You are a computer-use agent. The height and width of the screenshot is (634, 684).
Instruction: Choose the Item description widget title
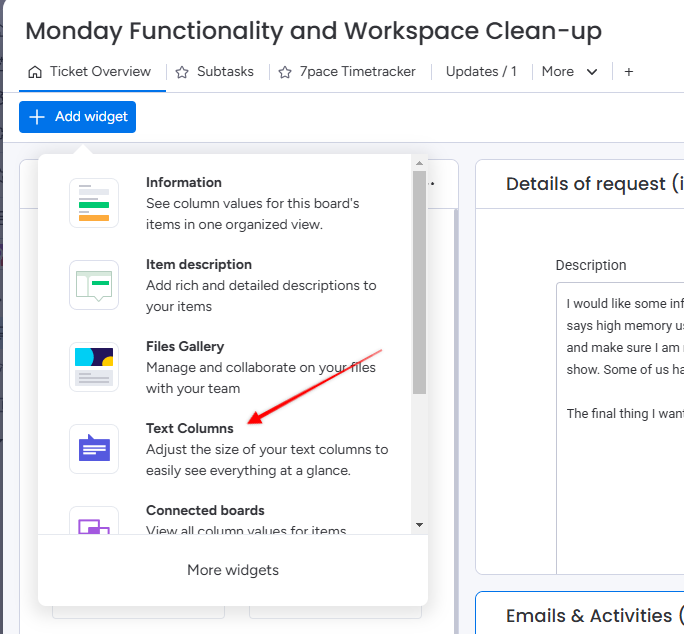(199, 264)
